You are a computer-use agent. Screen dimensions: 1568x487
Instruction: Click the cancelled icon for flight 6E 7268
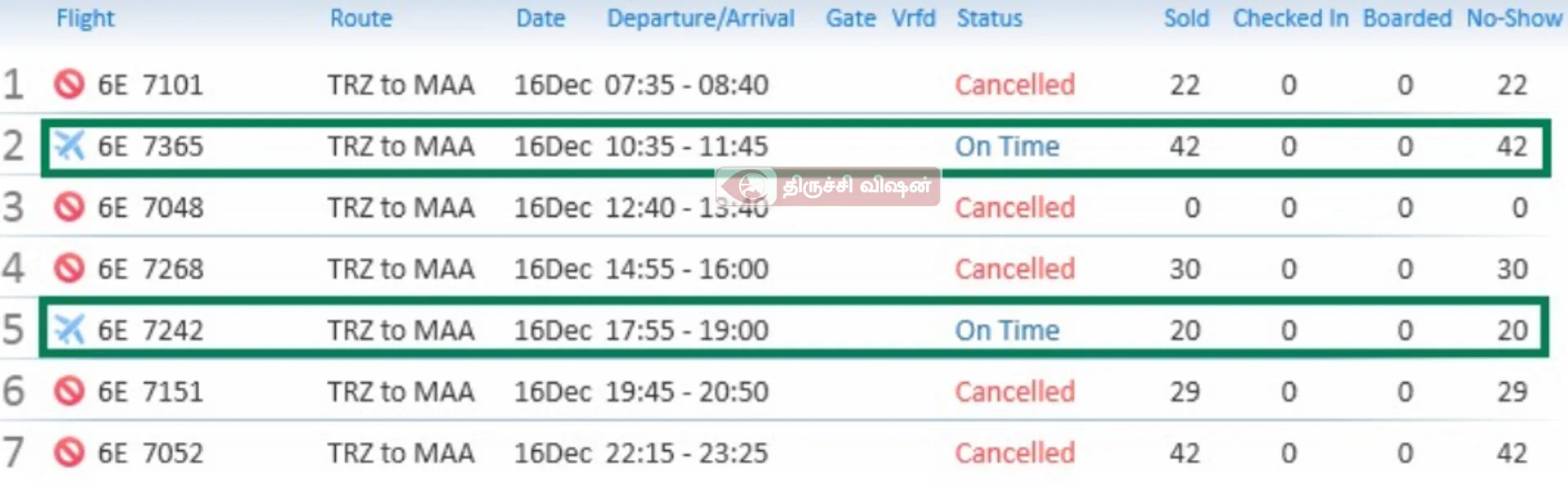[x=69, y=269]
